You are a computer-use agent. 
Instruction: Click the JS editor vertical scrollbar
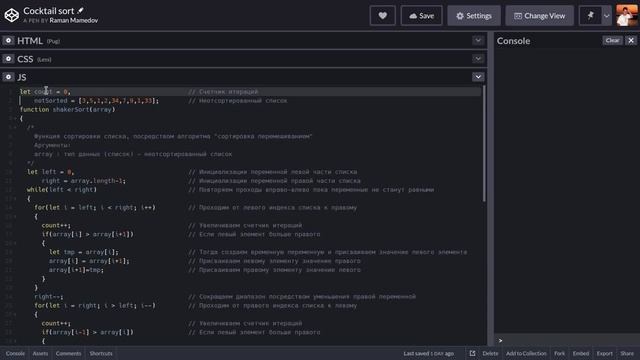[484, 143]
